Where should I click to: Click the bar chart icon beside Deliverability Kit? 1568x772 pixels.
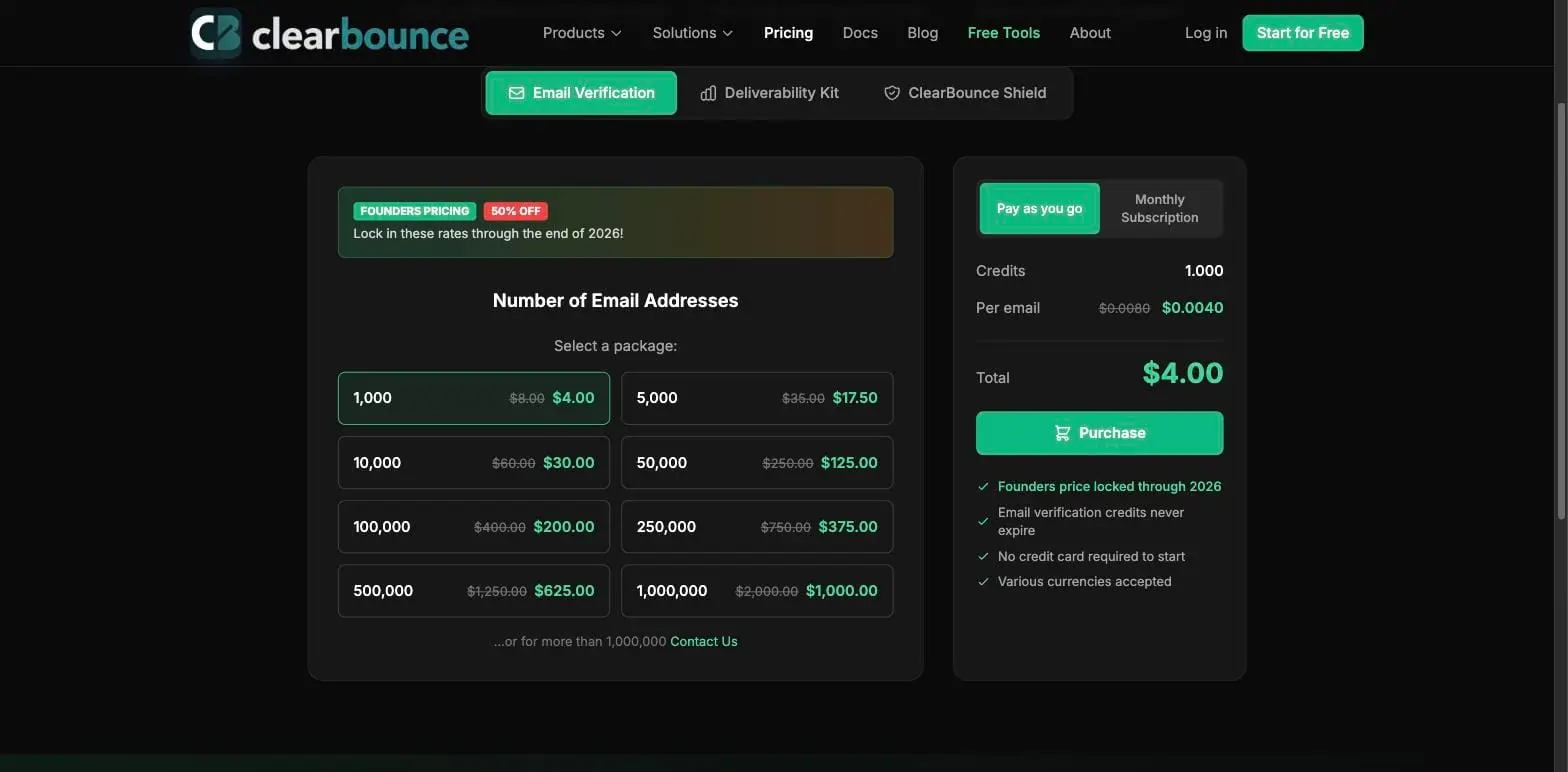click(x=708, y=93)
